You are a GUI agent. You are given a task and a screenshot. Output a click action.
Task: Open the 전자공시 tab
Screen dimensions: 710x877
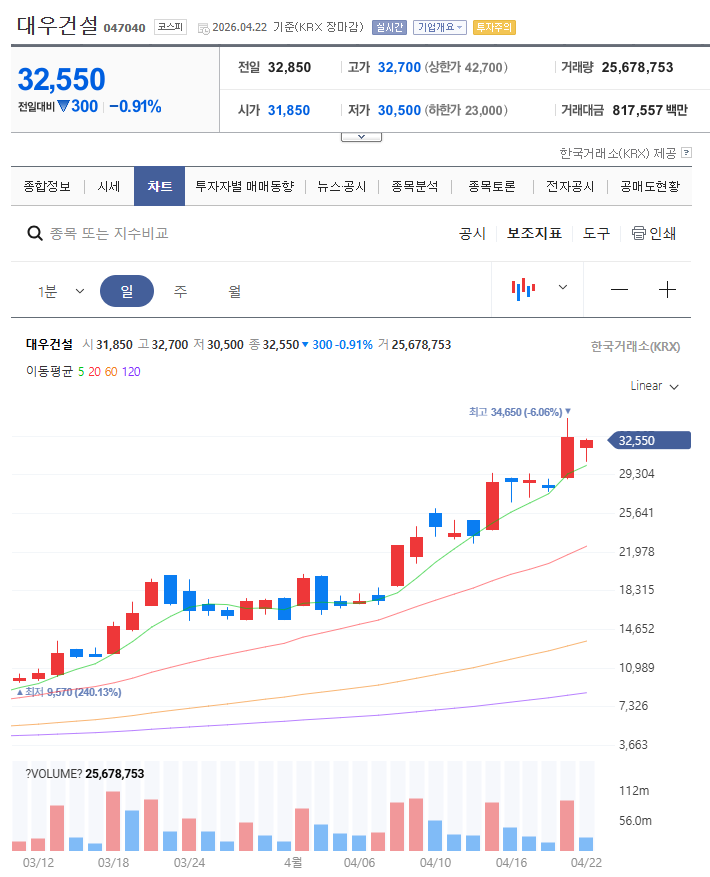(570, 186)
